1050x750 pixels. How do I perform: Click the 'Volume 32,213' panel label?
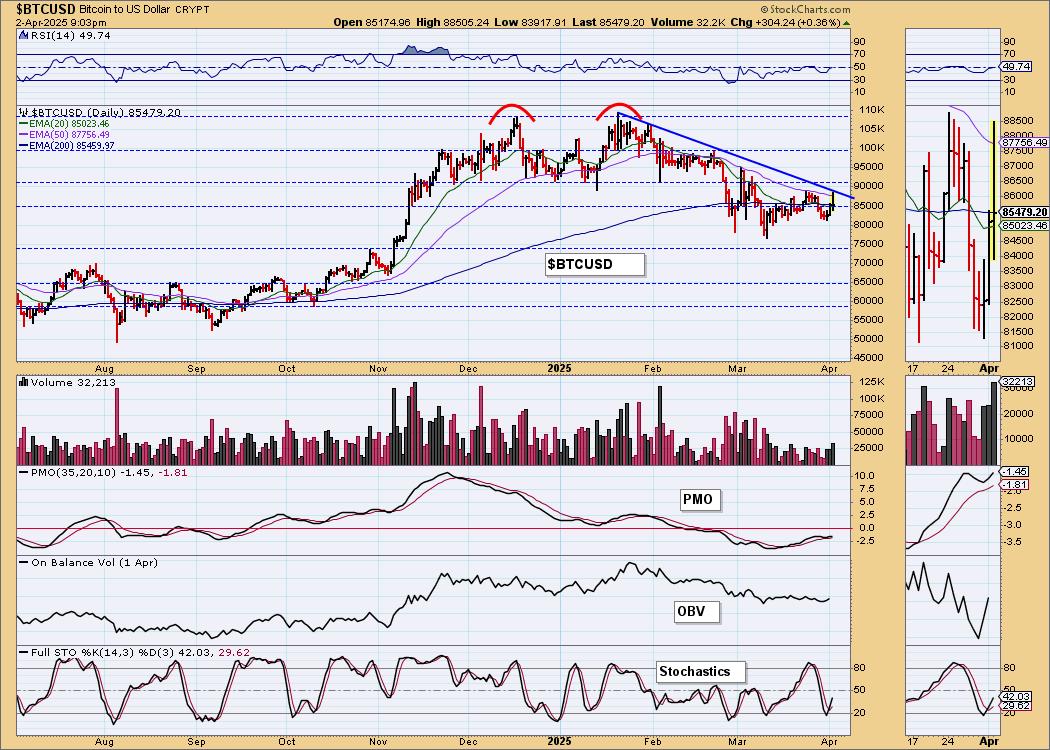(72, 382)
